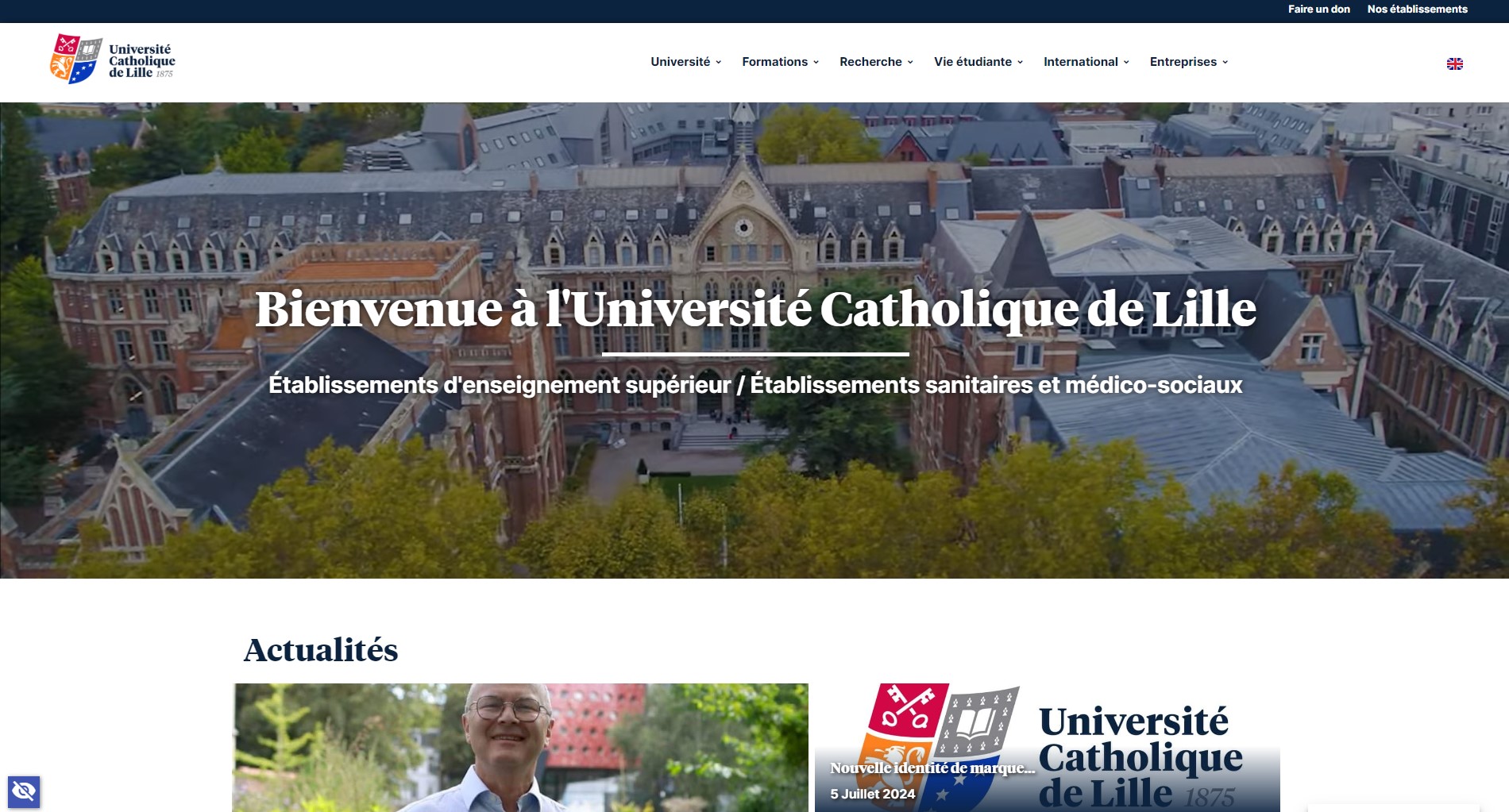Select the Recherche menu item
This screenshot has height=812, width=1509.
coord(870,62)
